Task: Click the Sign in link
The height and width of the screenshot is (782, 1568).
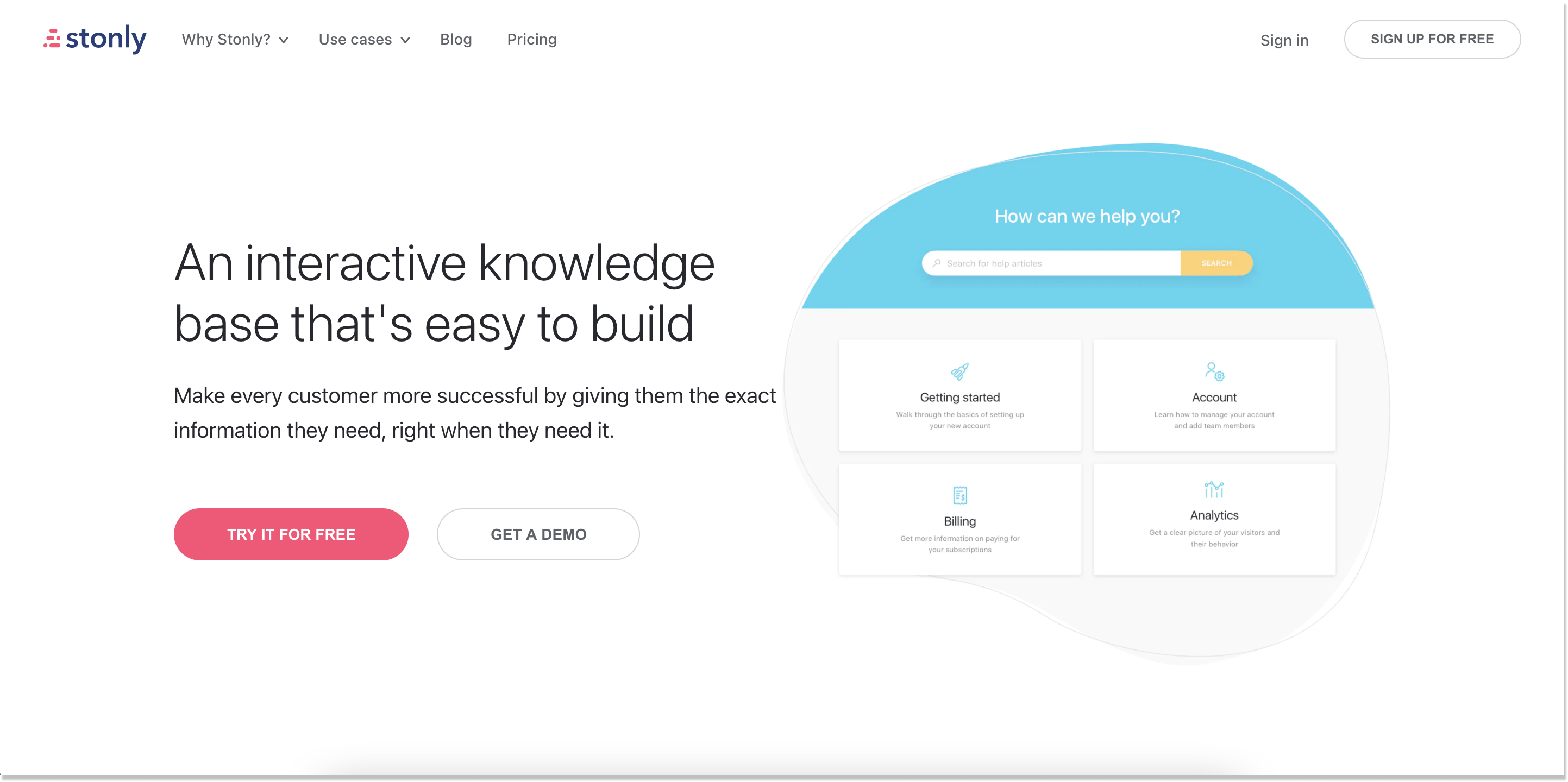Action: pyautogui.click(x=1284, y=39)
